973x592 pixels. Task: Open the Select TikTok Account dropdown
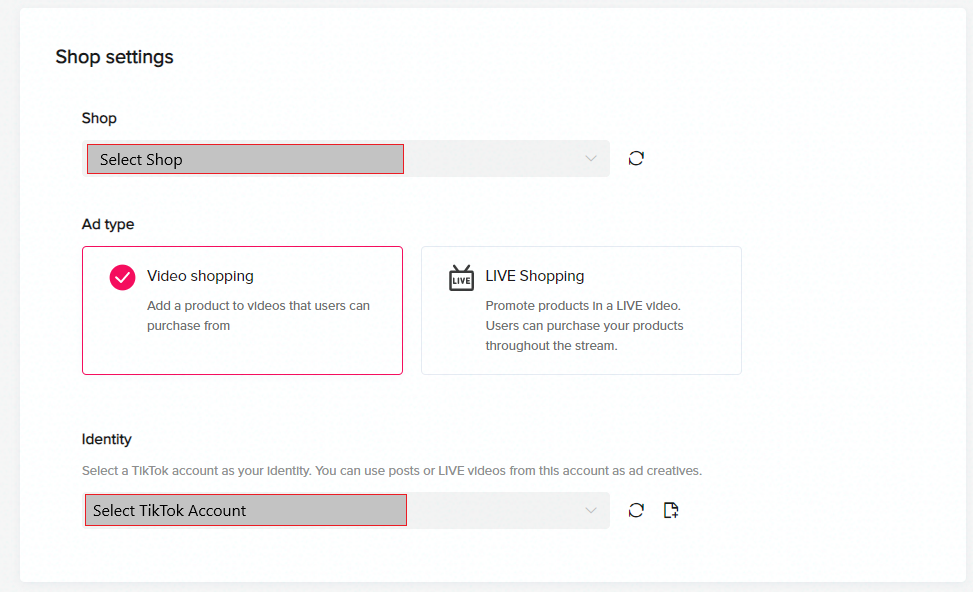(346, 510)
